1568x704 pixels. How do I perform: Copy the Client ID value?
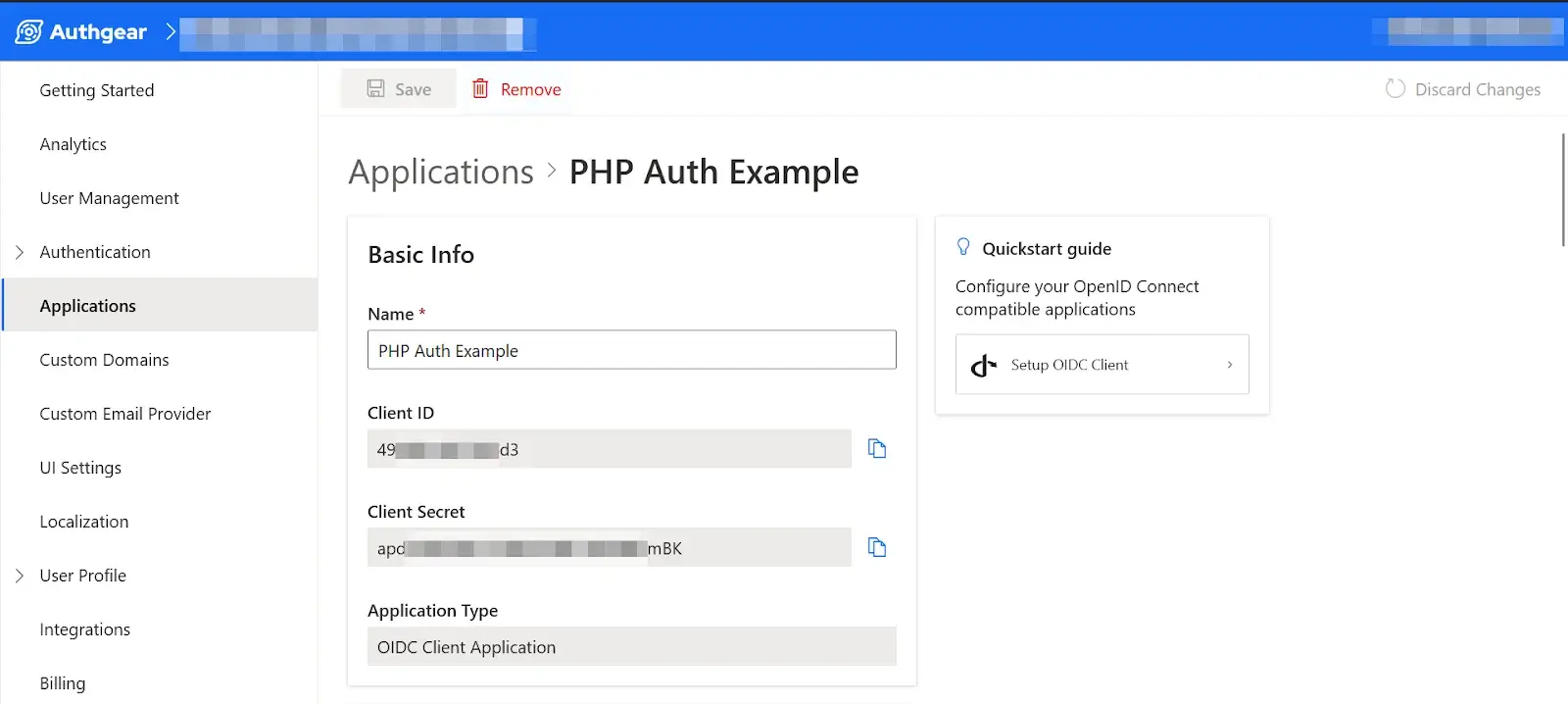point(877,448)
